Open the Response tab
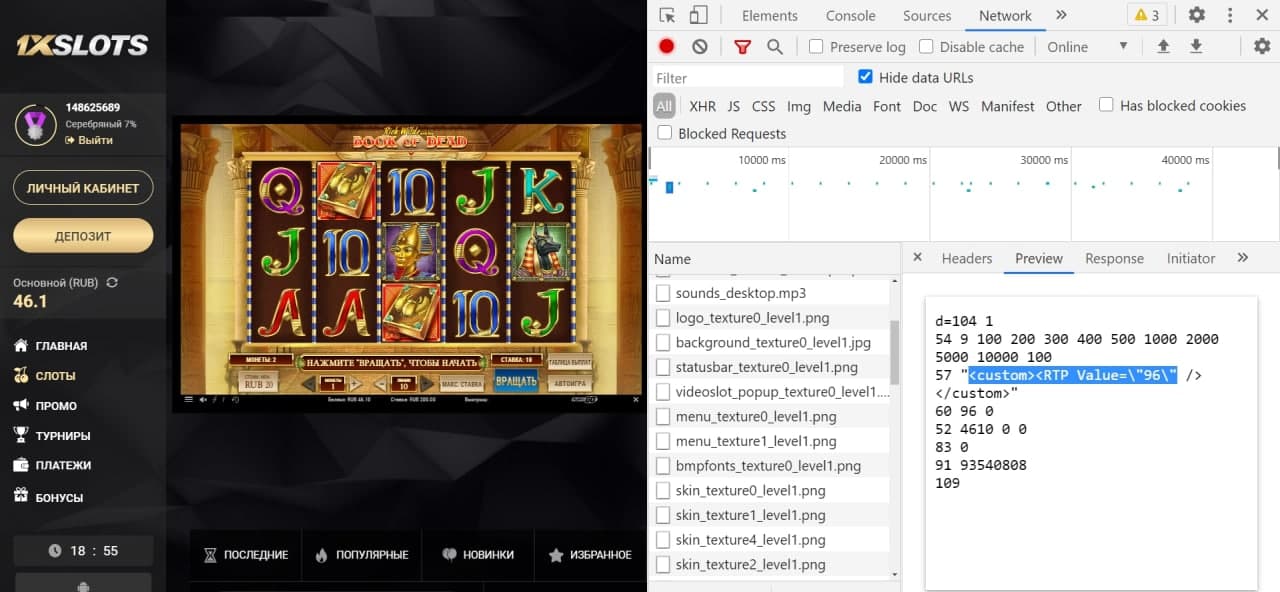 (x=1114, y=258)
